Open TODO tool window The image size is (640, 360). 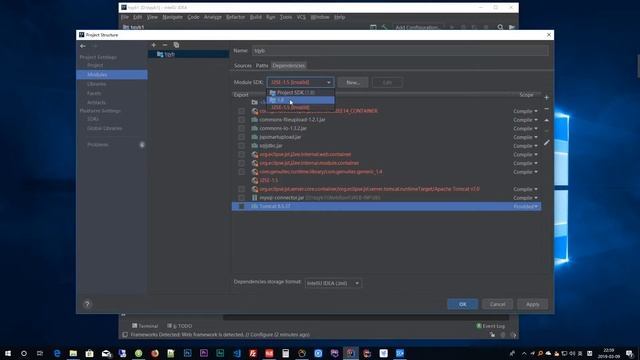[x=180, y=326]
